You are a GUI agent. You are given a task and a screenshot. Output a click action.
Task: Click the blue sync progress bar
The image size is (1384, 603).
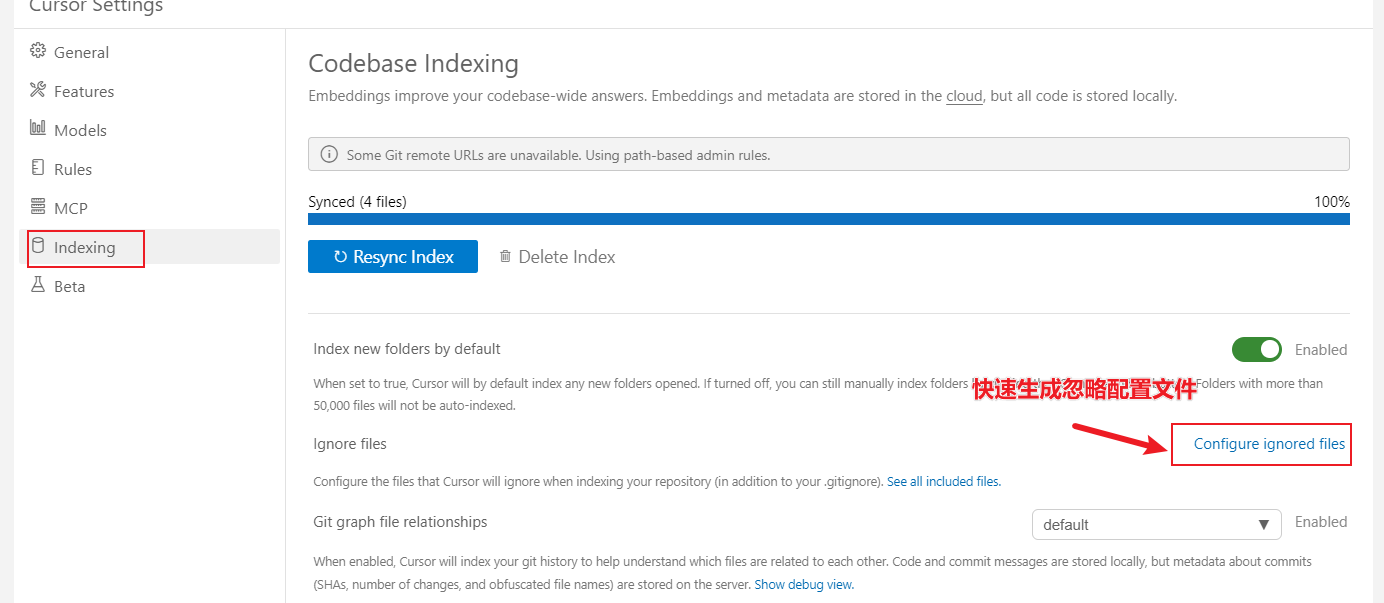pyautogui.click(x=828, y=219)
